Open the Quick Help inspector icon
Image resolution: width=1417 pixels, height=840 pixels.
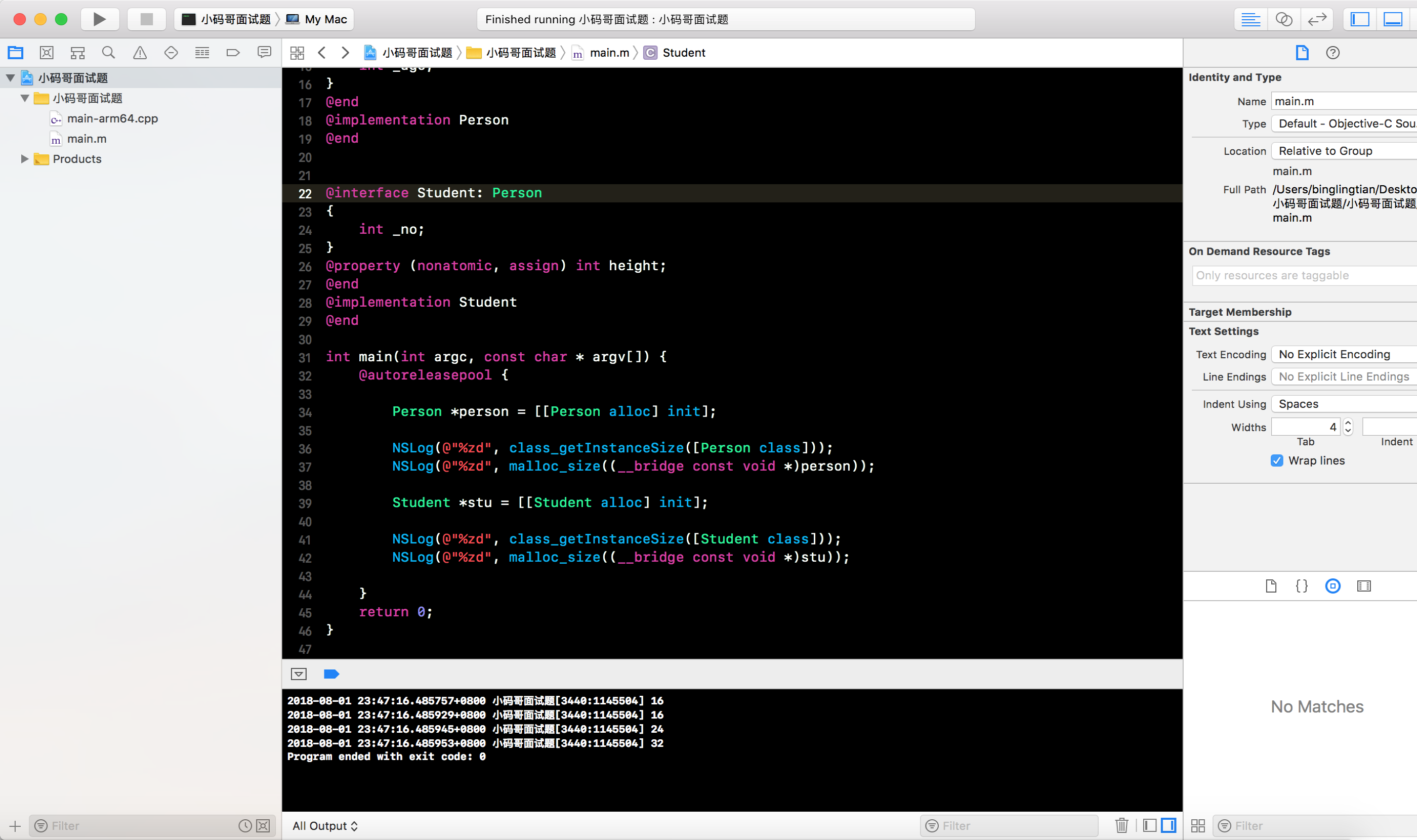tap(1332, 53)
